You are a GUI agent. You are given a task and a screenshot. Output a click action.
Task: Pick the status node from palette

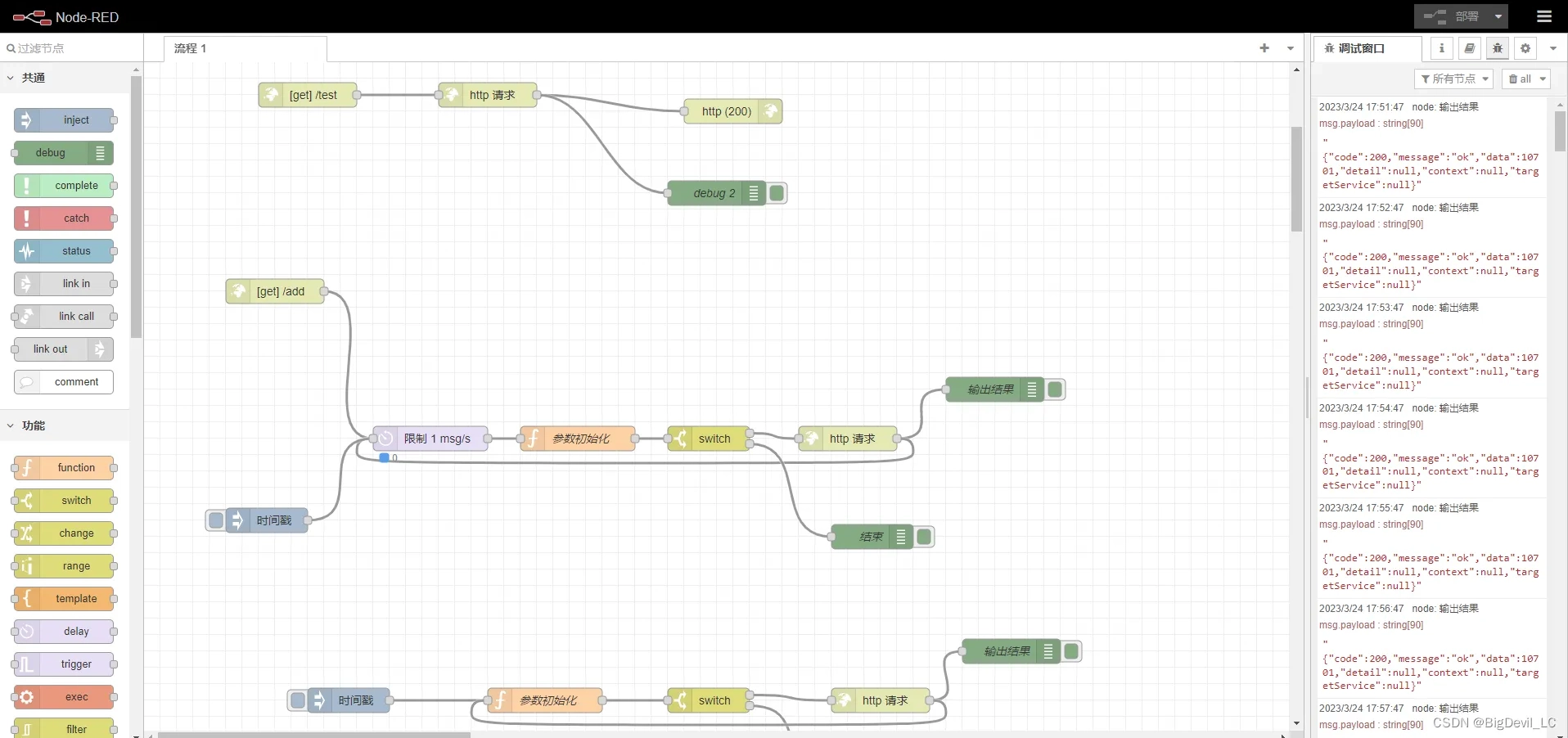pyautogui.click(x=64, y=251)
